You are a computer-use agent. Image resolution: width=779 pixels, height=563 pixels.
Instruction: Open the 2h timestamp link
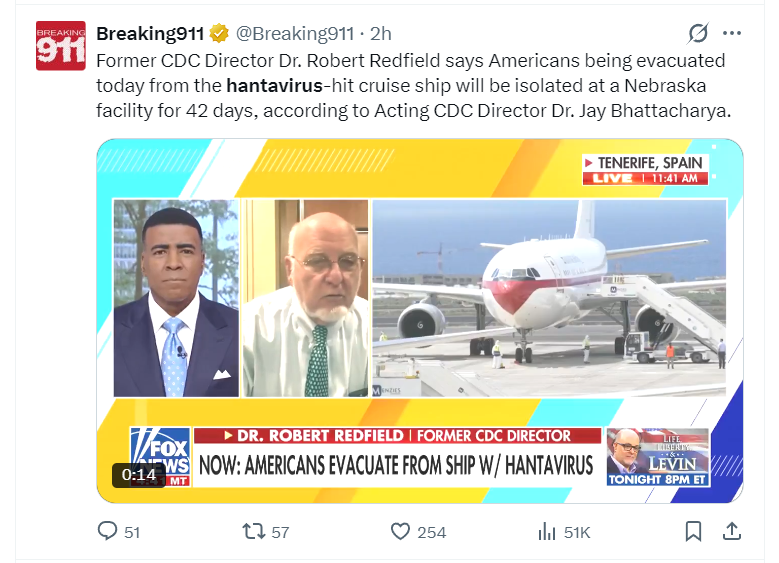[x=381, y=34]
